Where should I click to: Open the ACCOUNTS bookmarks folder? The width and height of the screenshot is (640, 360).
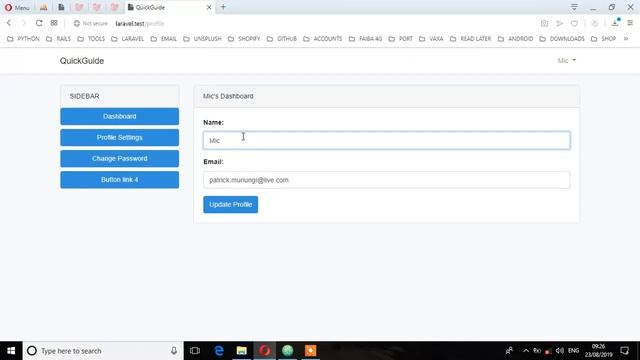tap(323, 39)
